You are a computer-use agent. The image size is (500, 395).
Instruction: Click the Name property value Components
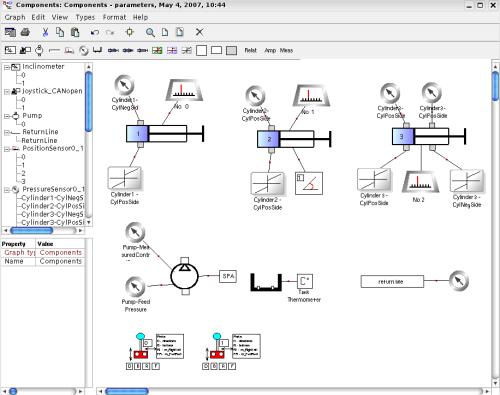point(60,261)
